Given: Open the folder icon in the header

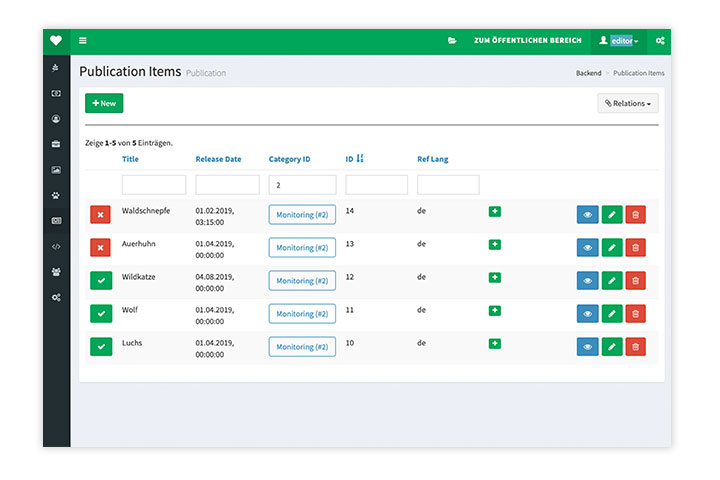Looking at the screenshot, I should point(452,40).
